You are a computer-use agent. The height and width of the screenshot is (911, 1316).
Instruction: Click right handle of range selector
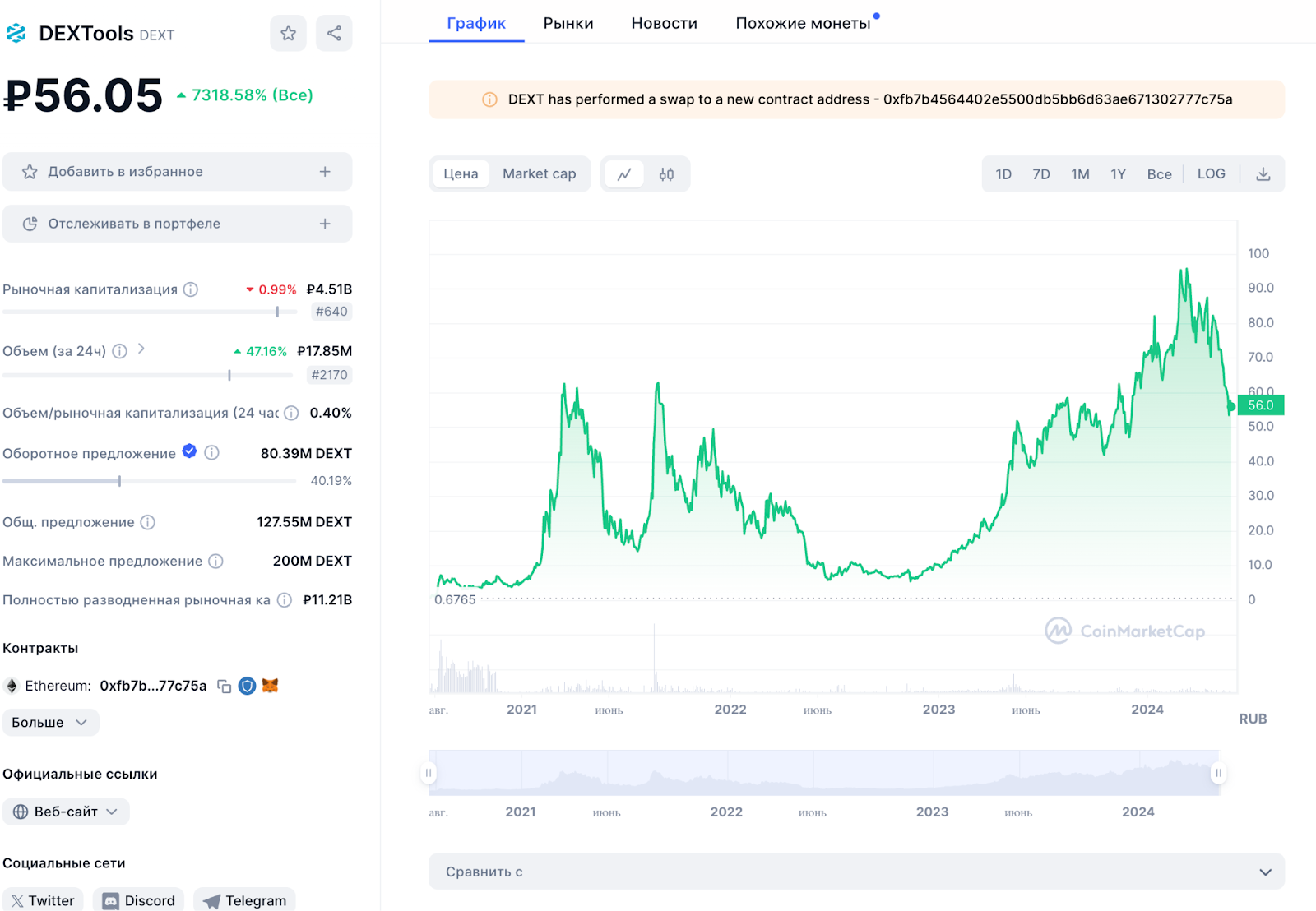point(1218,773)
